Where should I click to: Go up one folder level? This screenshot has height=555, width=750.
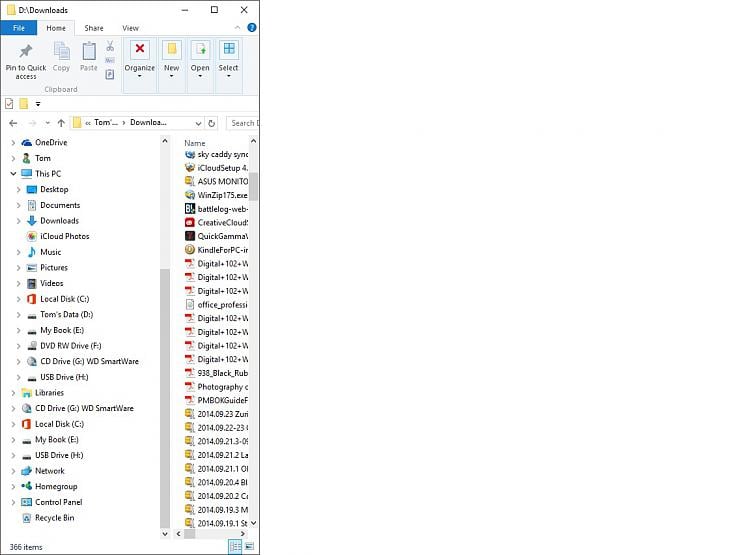(x=61, y=123)
